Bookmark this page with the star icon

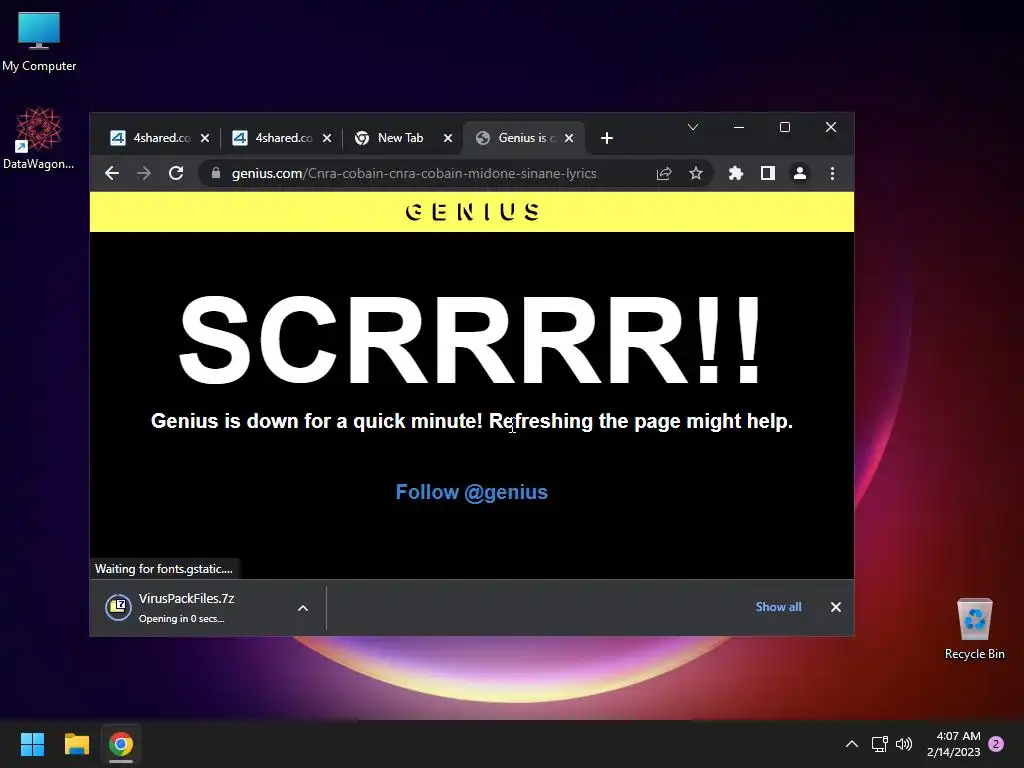click(696, 173)
